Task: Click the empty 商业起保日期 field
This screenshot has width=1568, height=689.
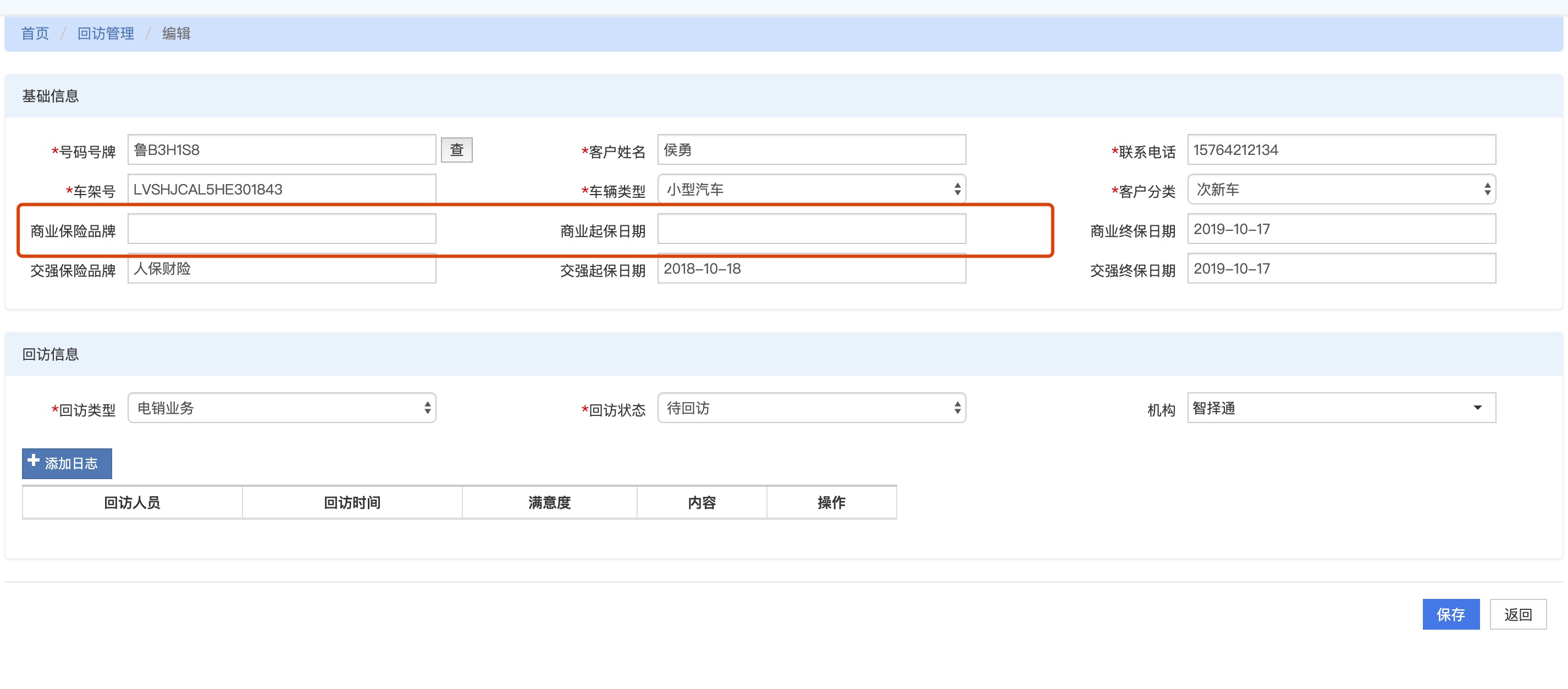Action: coord(811,229)
